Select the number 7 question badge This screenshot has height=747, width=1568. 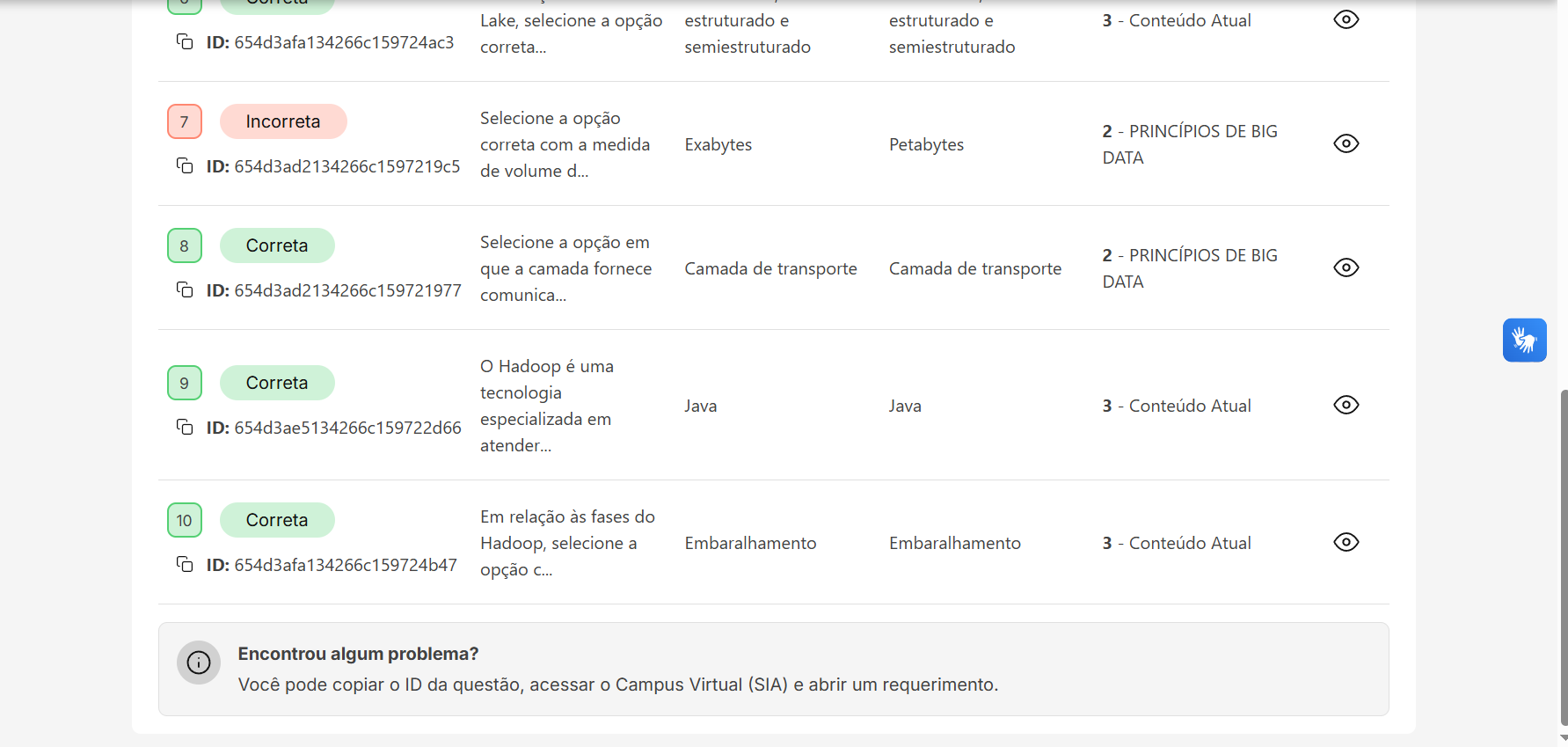tap(185, 121)
